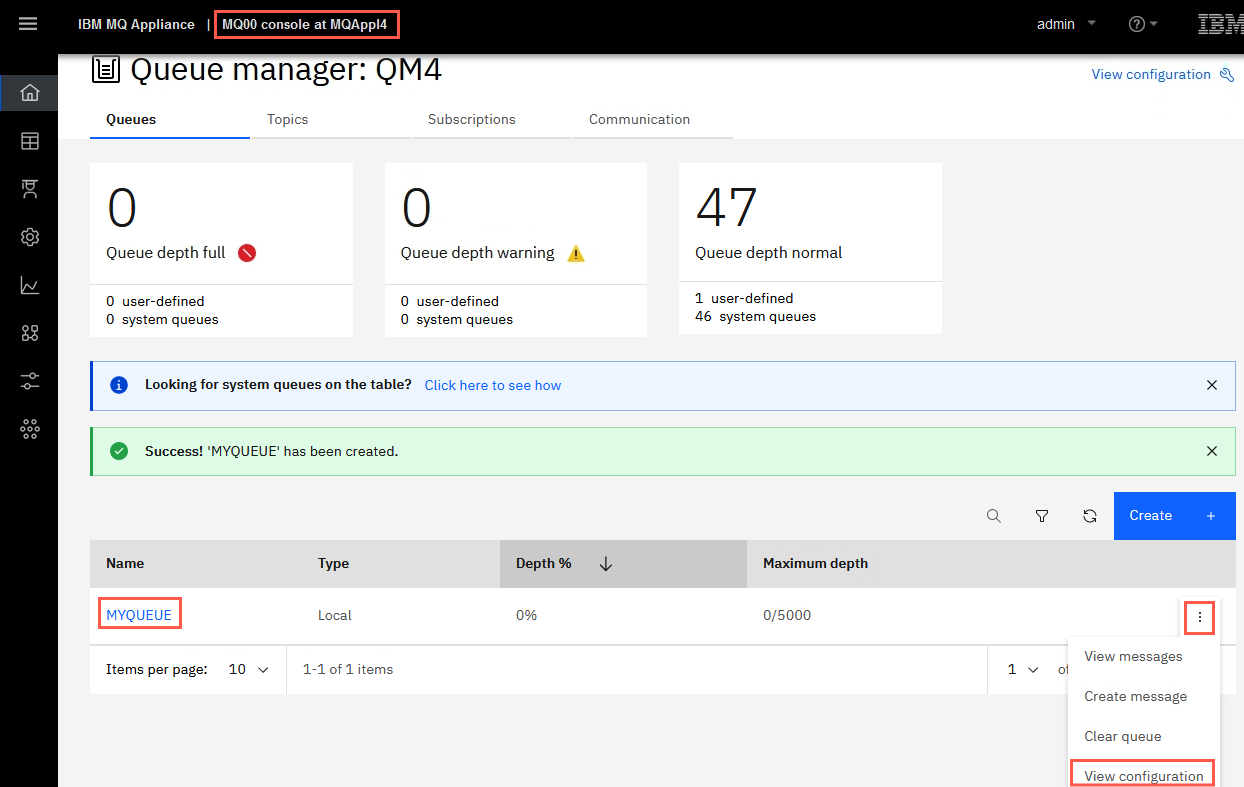Screen dimensions: 1244x787
Task: Click the red Queue depth full icon
Action: click(247, 253)
